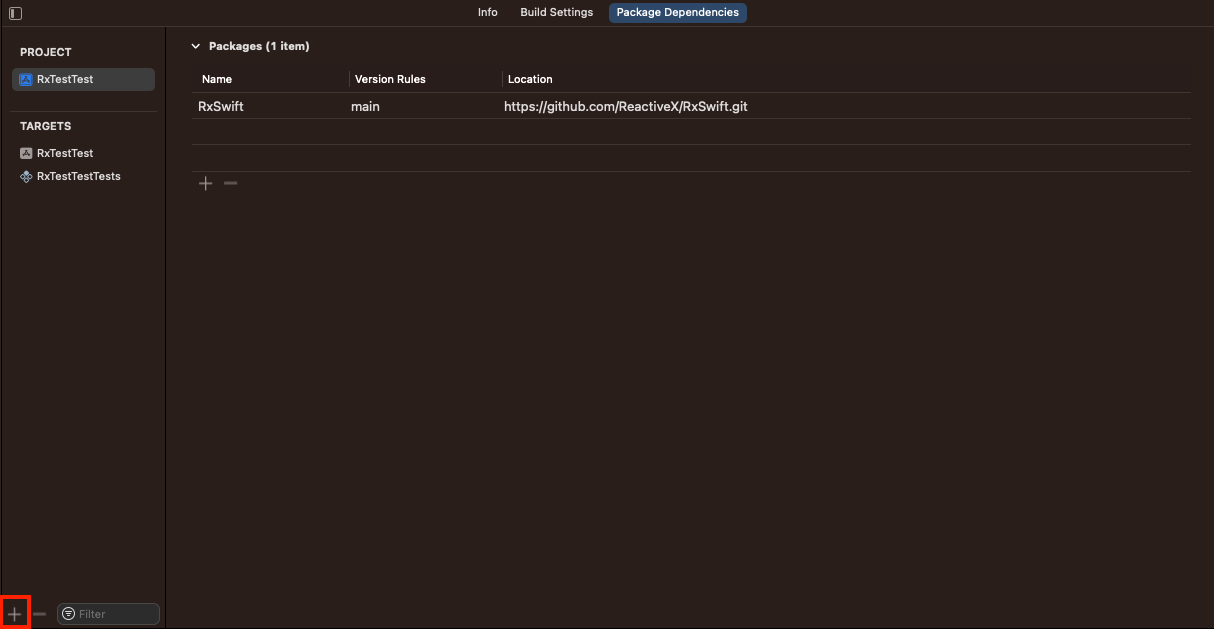
Task: Select the RxSwift package name
Action: [221, 106]
